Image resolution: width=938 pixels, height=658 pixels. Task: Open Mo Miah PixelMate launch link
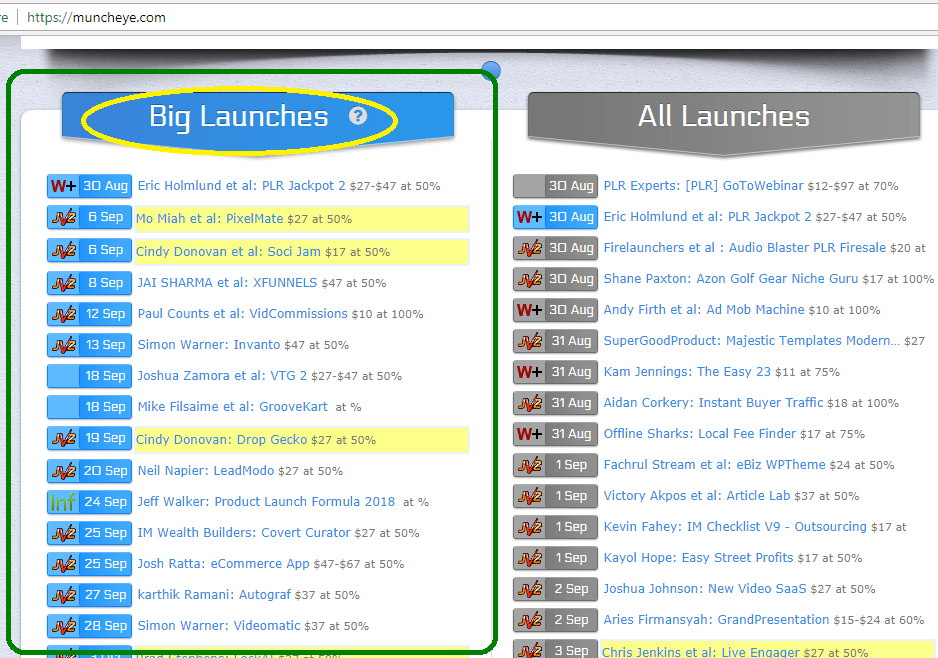209,219
